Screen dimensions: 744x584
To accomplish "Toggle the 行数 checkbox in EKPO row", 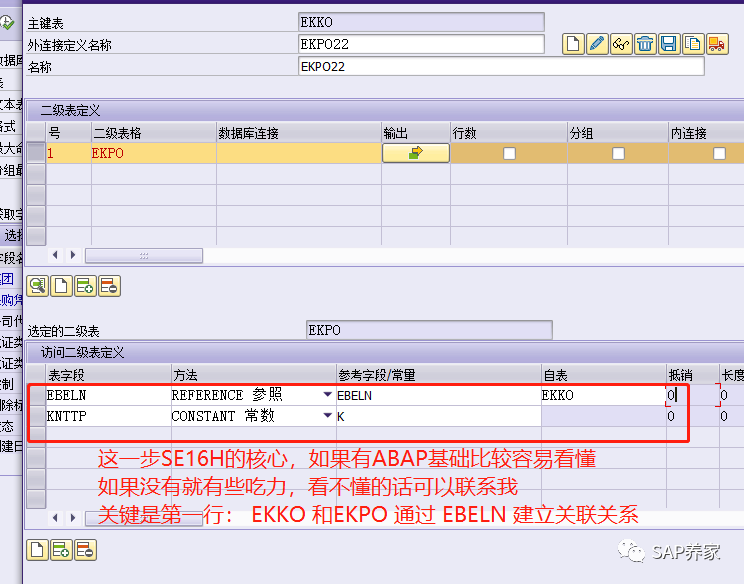I will (509, 153).
